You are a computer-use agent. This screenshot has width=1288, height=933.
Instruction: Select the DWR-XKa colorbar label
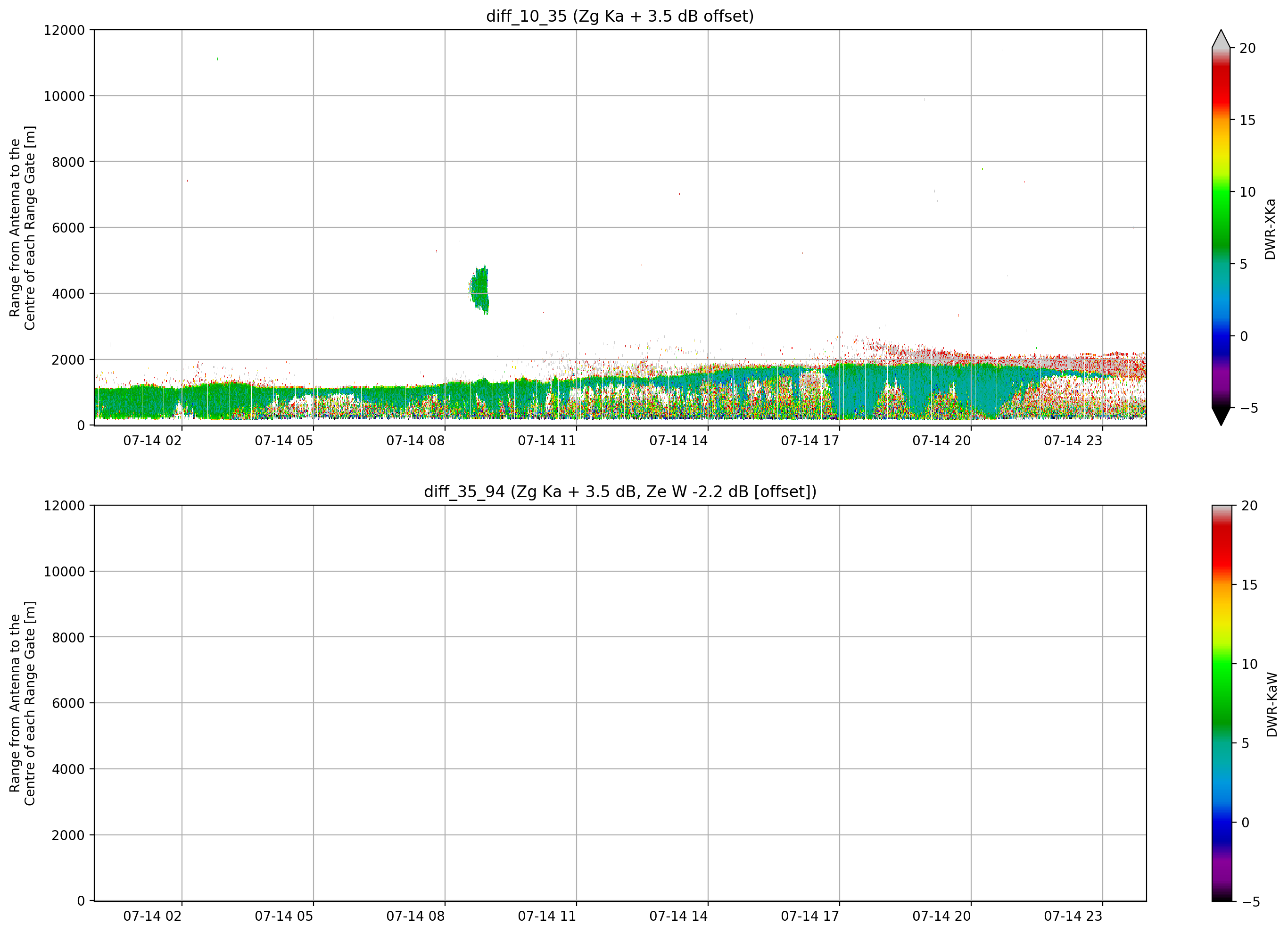point(1271,229)
